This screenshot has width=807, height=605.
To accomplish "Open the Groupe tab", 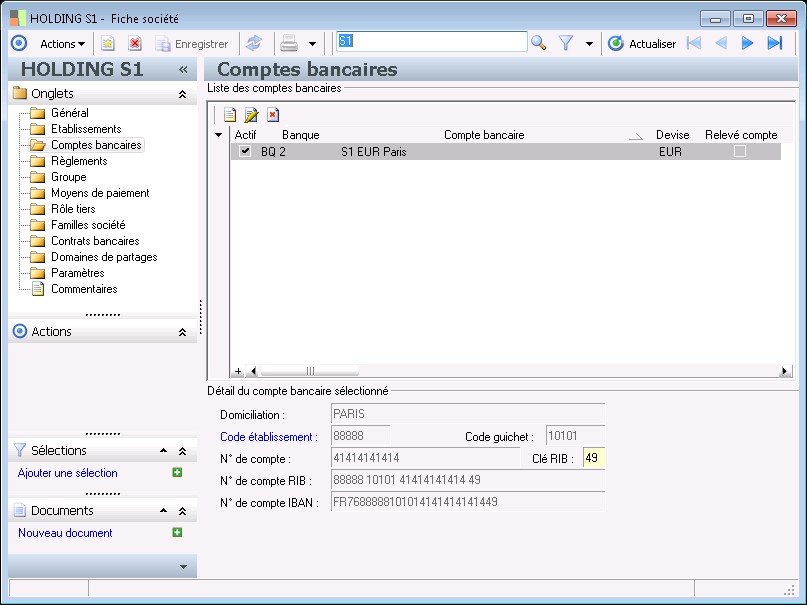I will [x=68, y=177].
